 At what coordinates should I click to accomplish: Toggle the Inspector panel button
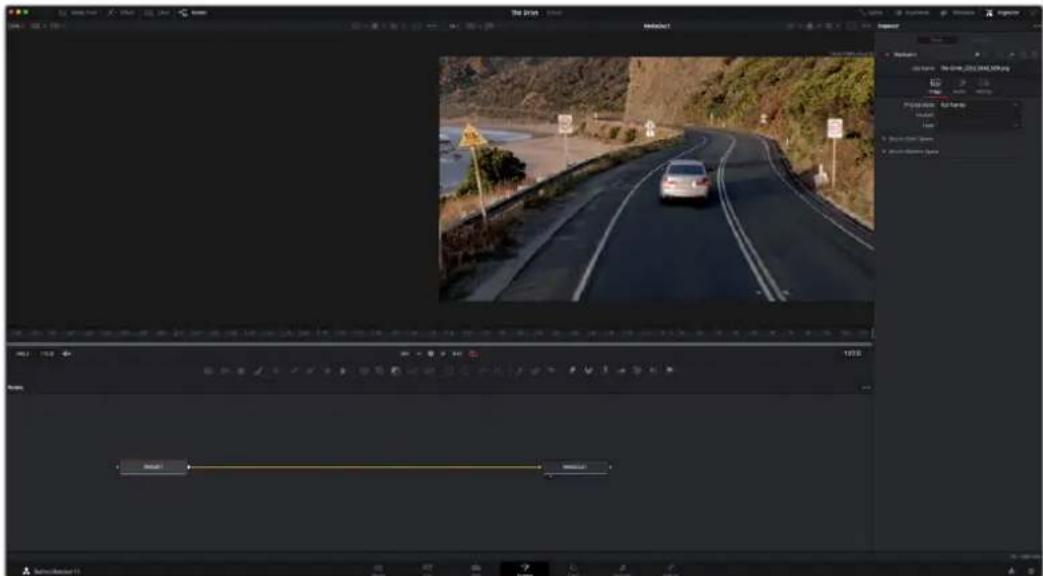(1002, 13)
